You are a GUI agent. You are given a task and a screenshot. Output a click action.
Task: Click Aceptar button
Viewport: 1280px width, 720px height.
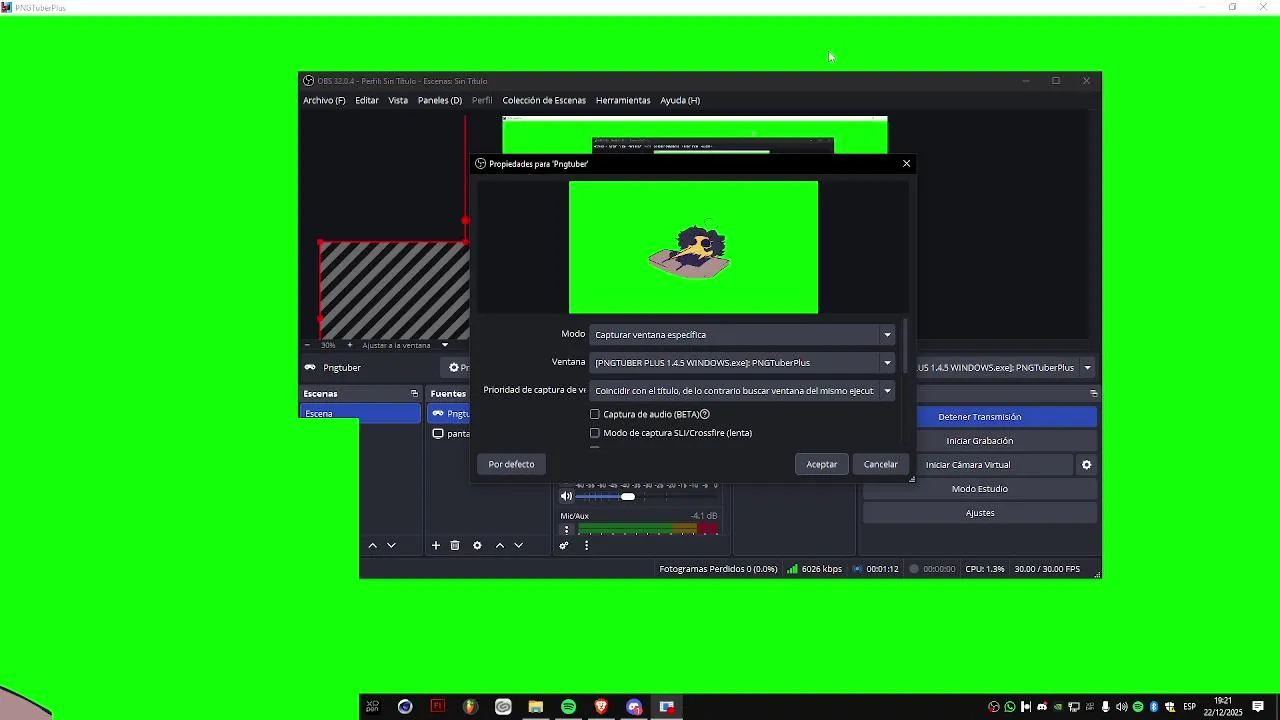coord(822,464)
